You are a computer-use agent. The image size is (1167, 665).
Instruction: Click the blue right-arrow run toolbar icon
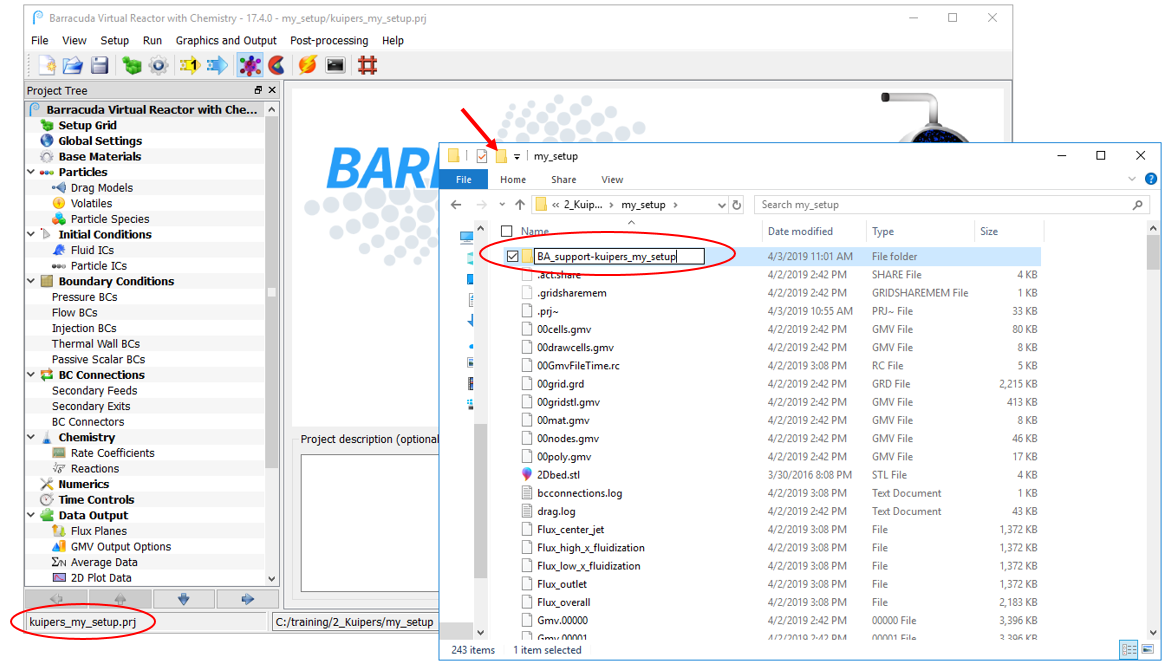(217, 66)
